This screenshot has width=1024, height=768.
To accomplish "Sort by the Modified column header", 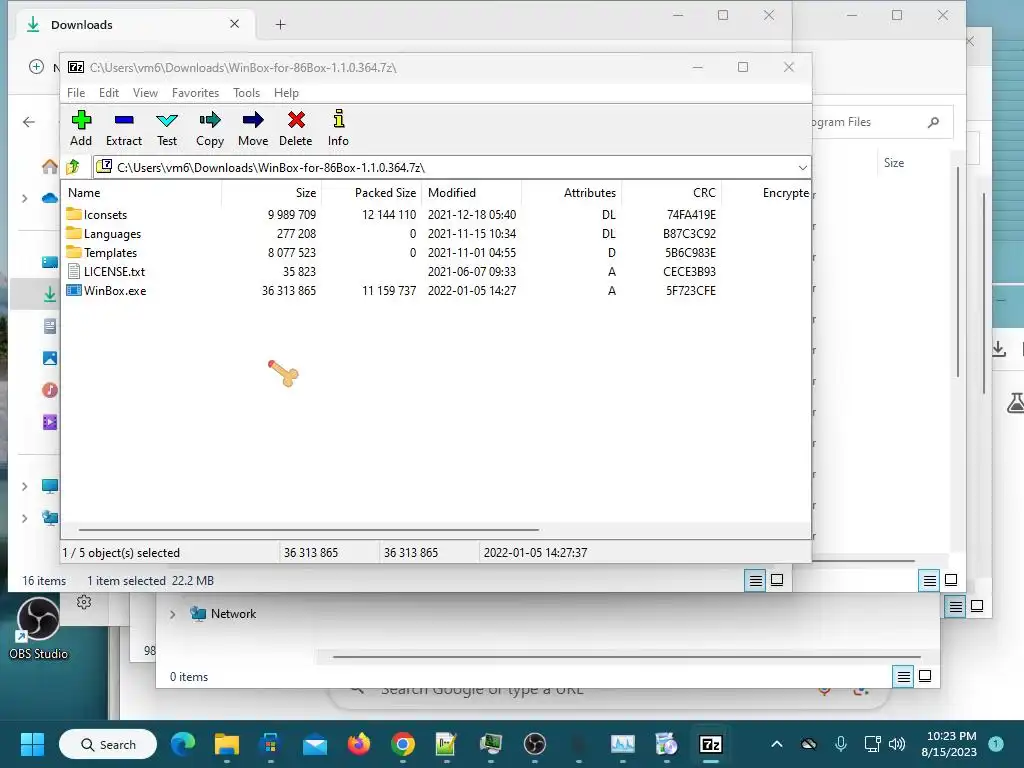I will [472, 193].
